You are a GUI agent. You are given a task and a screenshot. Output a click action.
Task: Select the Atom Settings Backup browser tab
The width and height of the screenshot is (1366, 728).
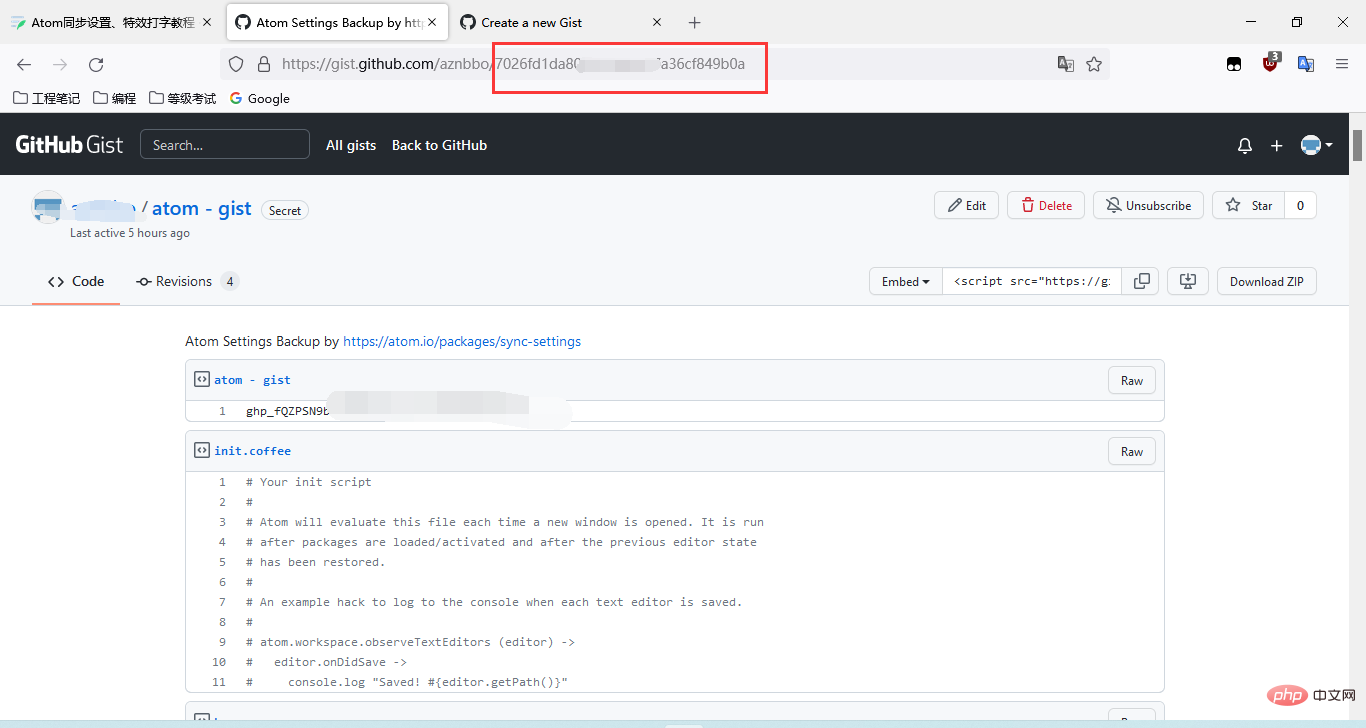(337, 22)
